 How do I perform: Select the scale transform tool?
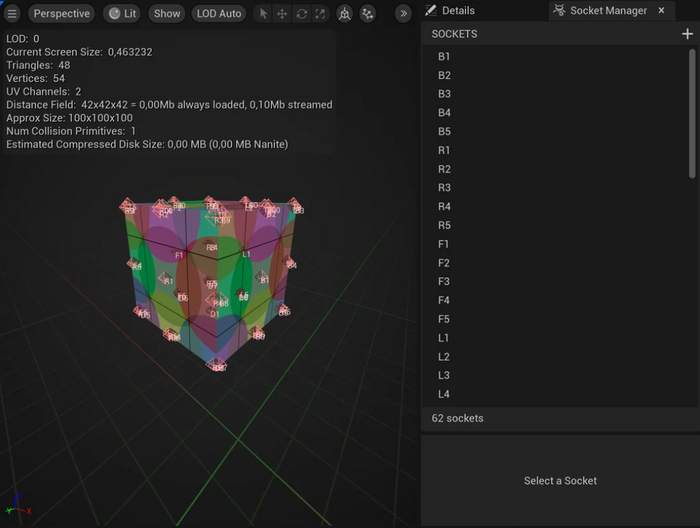[x=320, y=14]
